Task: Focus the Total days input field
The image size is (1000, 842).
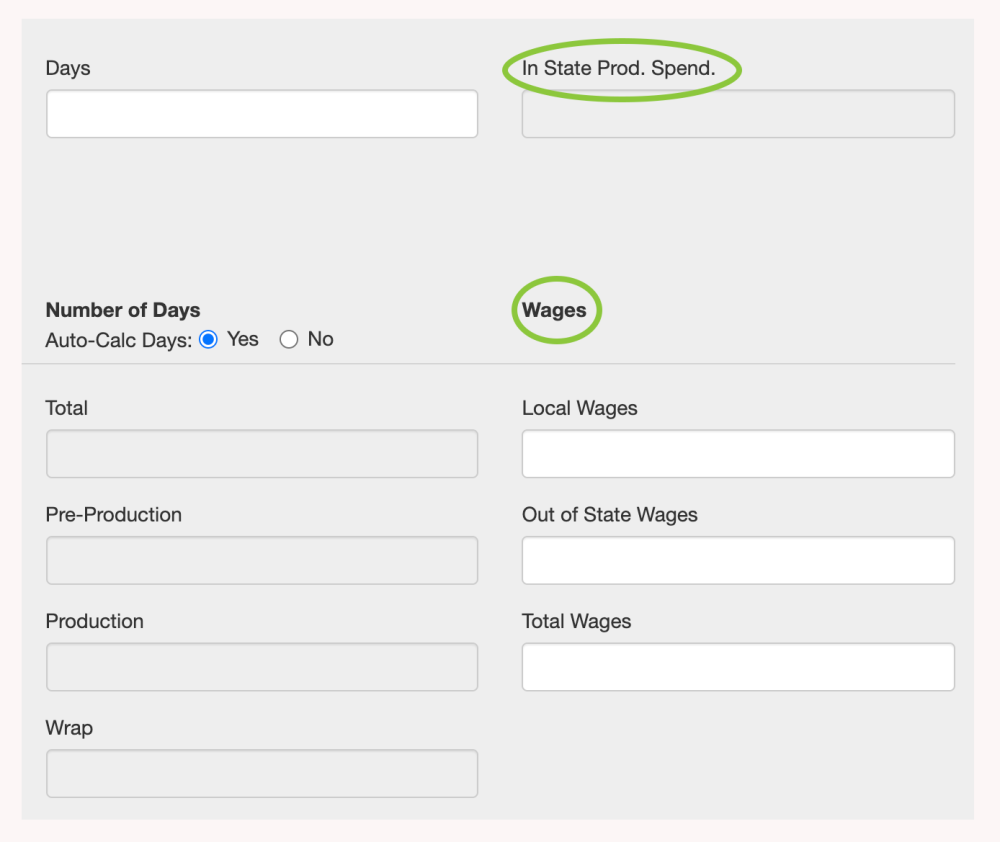Action: pos(261,454)
